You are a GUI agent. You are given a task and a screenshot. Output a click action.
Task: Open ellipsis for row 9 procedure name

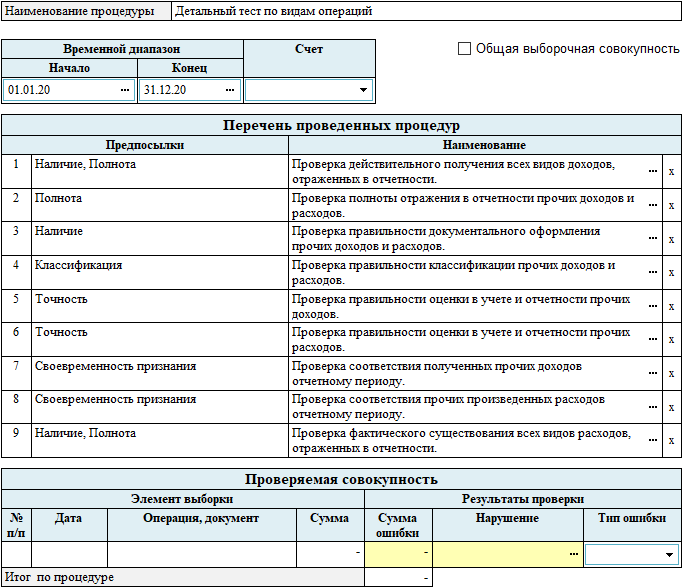pos(653,440)
